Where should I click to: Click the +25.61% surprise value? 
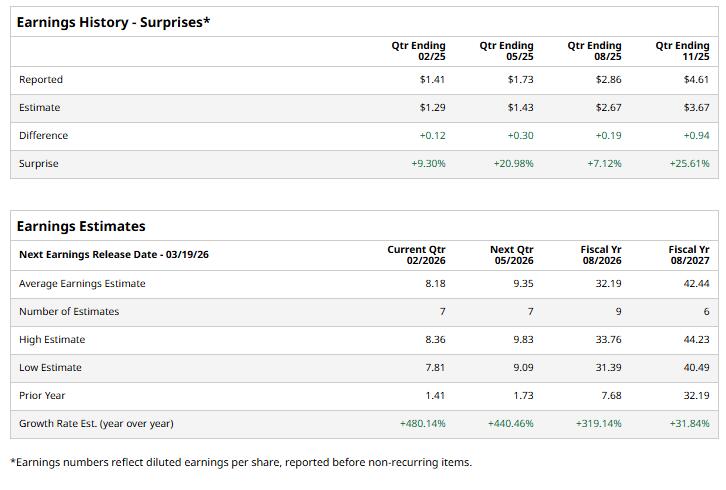coord(689,164)
